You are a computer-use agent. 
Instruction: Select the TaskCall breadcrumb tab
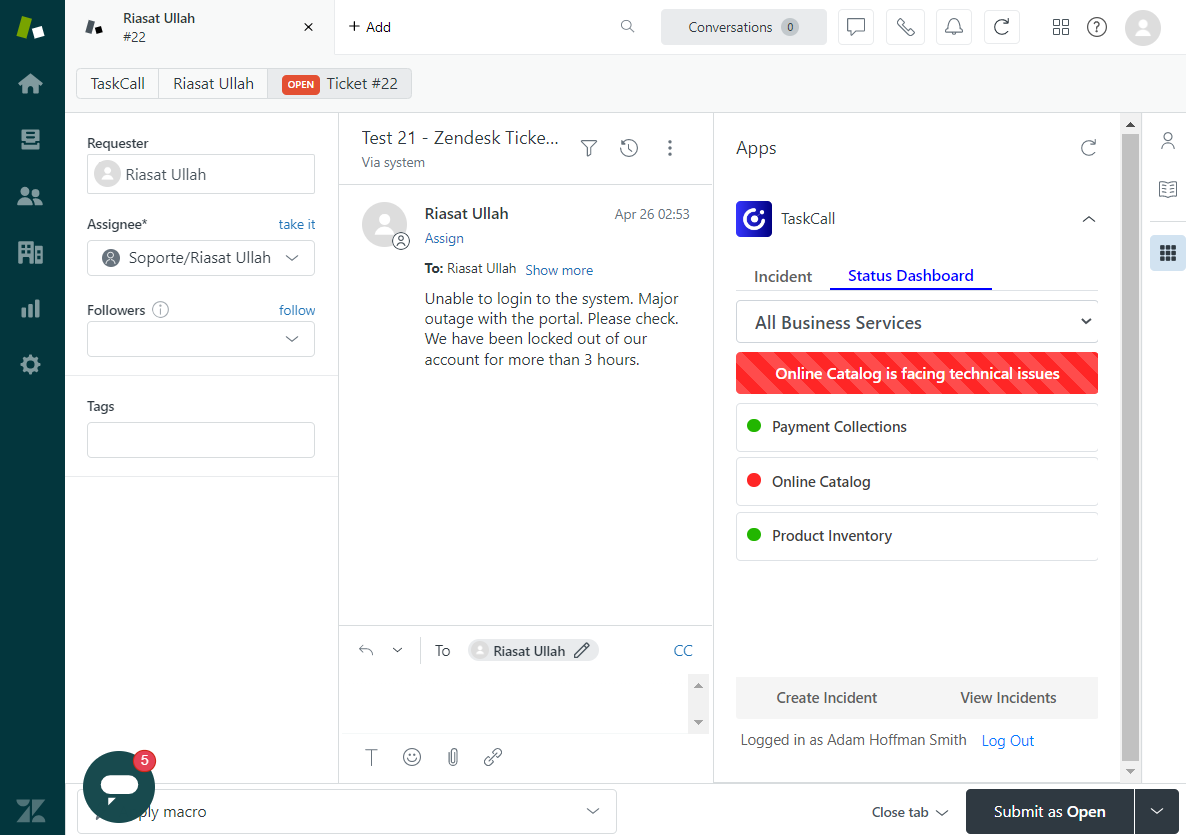point(118,84)
